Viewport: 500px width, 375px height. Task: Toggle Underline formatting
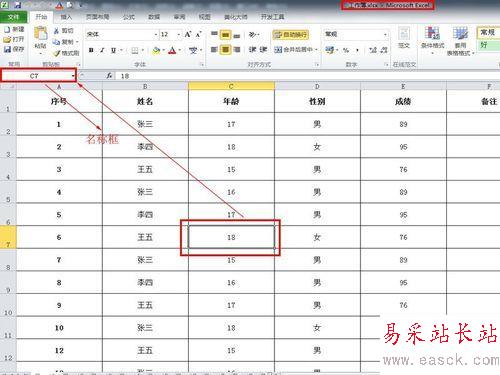[113, 50]
